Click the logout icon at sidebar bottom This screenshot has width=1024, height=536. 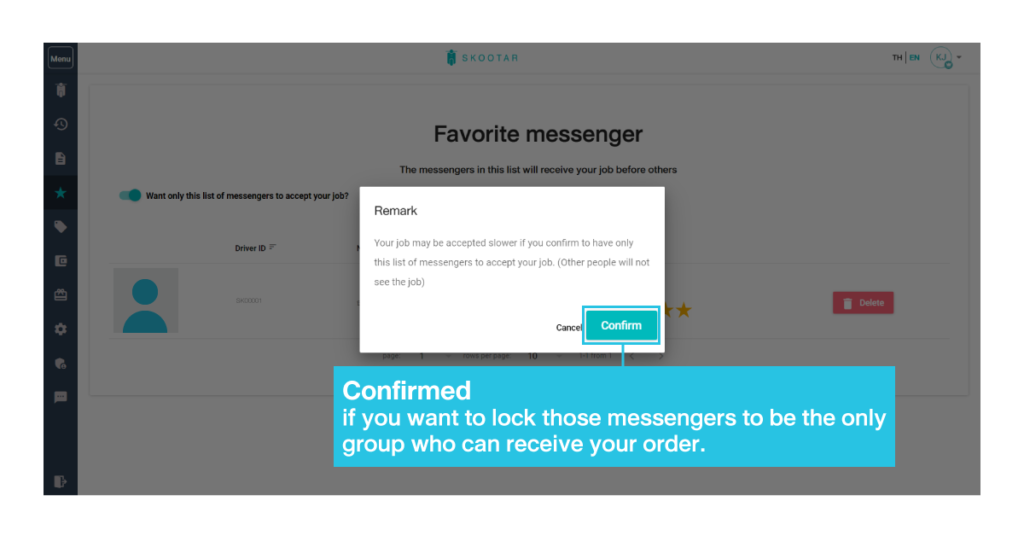(x=60, y=482)
